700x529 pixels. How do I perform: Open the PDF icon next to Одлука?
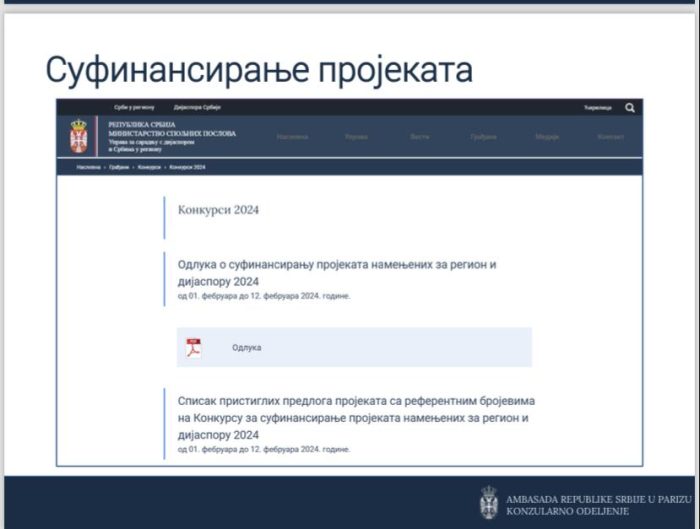192,347
